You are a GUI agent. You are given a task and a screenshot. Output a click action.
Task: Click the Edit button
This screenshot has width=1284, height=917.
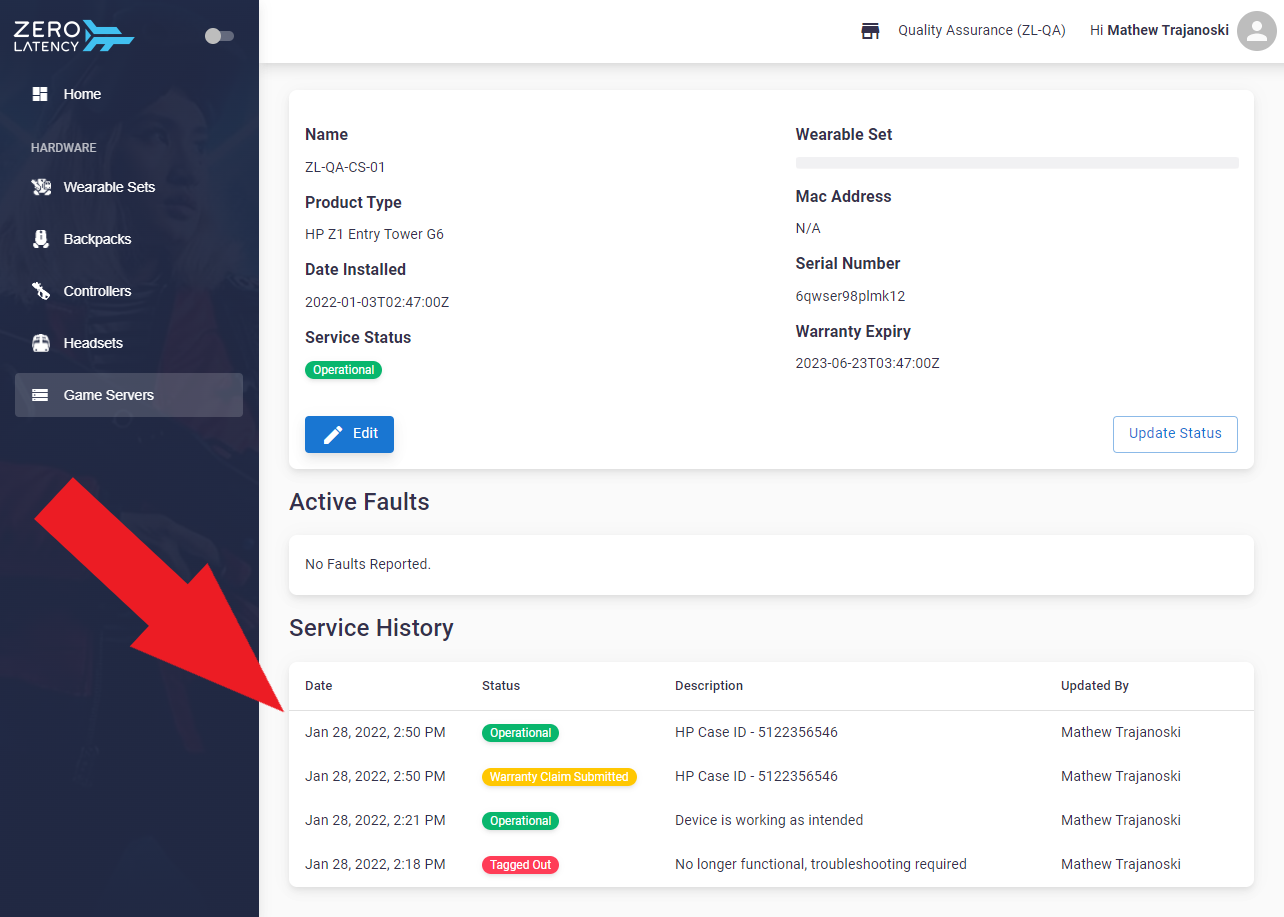point(349,434)
